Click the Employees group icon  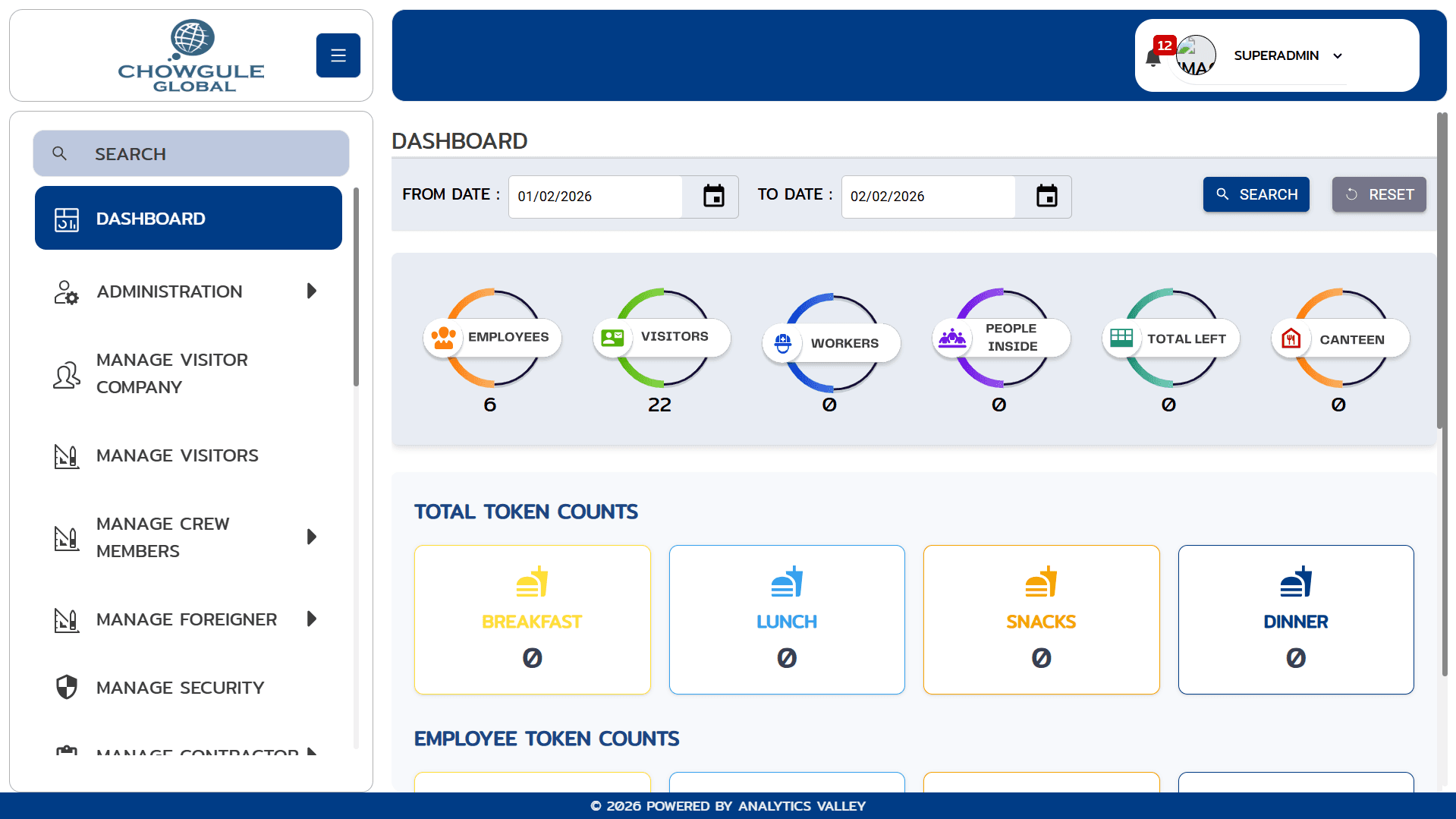click(x=444, y=338)
